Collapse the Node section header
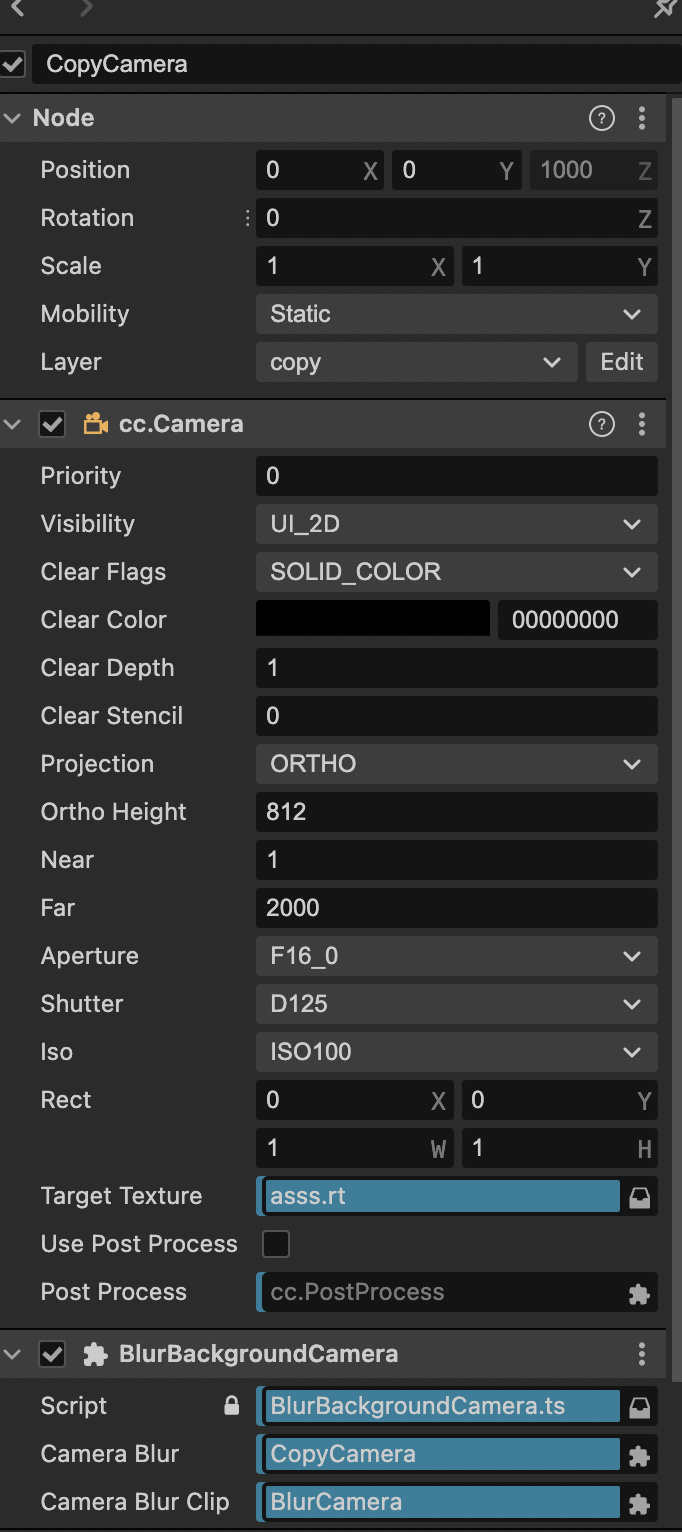 (x=13, y=118)
